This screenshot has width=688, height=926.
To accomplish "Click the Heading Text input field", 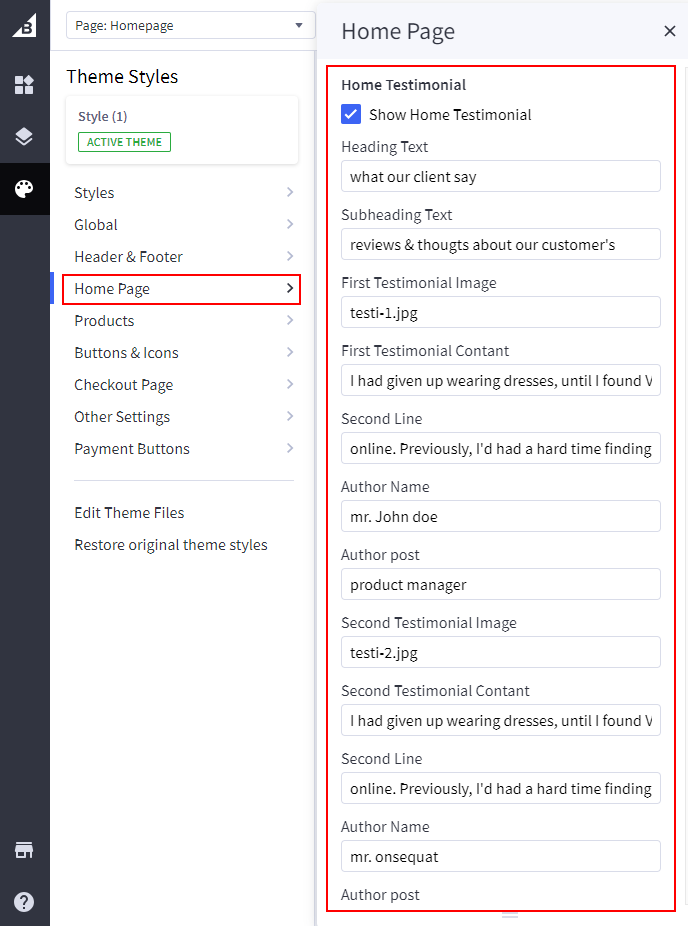I will click(500, 177).
